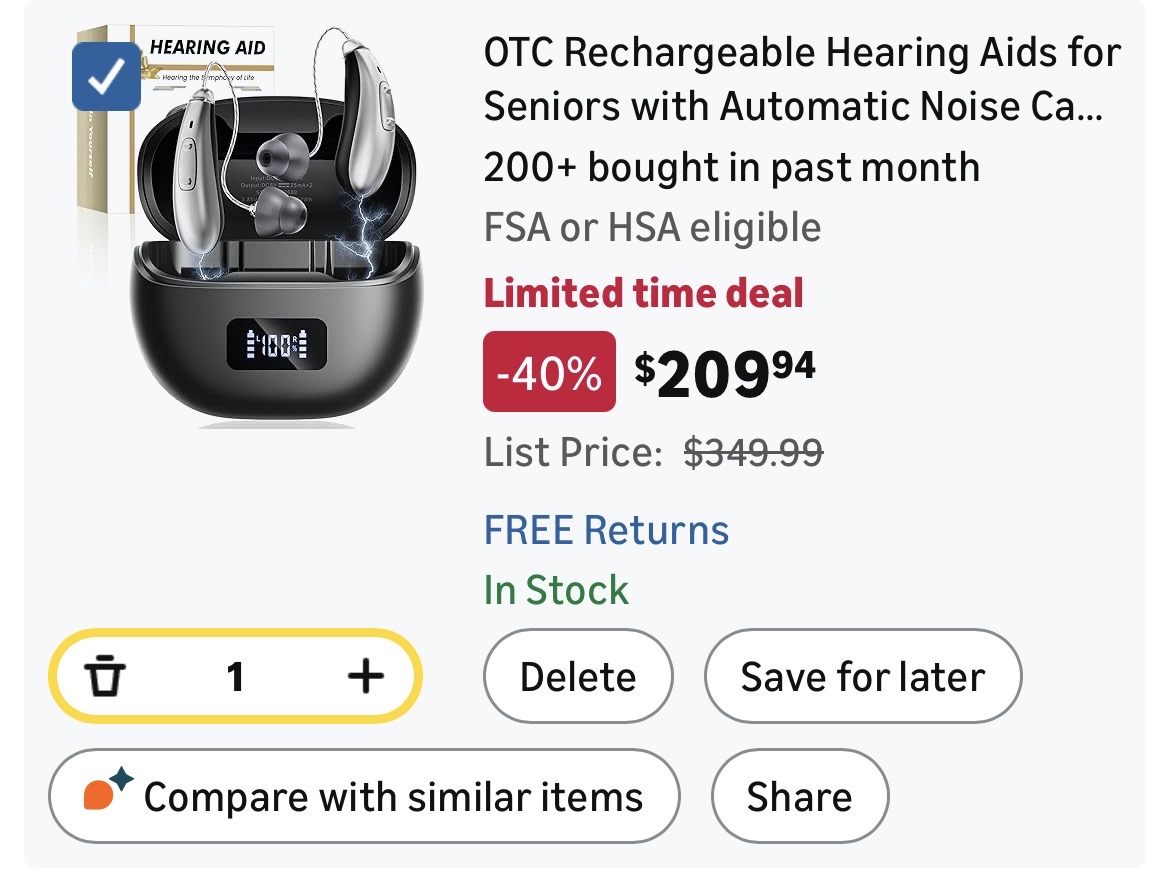
Task: Click the List Price label
Action: click(573, 454)
